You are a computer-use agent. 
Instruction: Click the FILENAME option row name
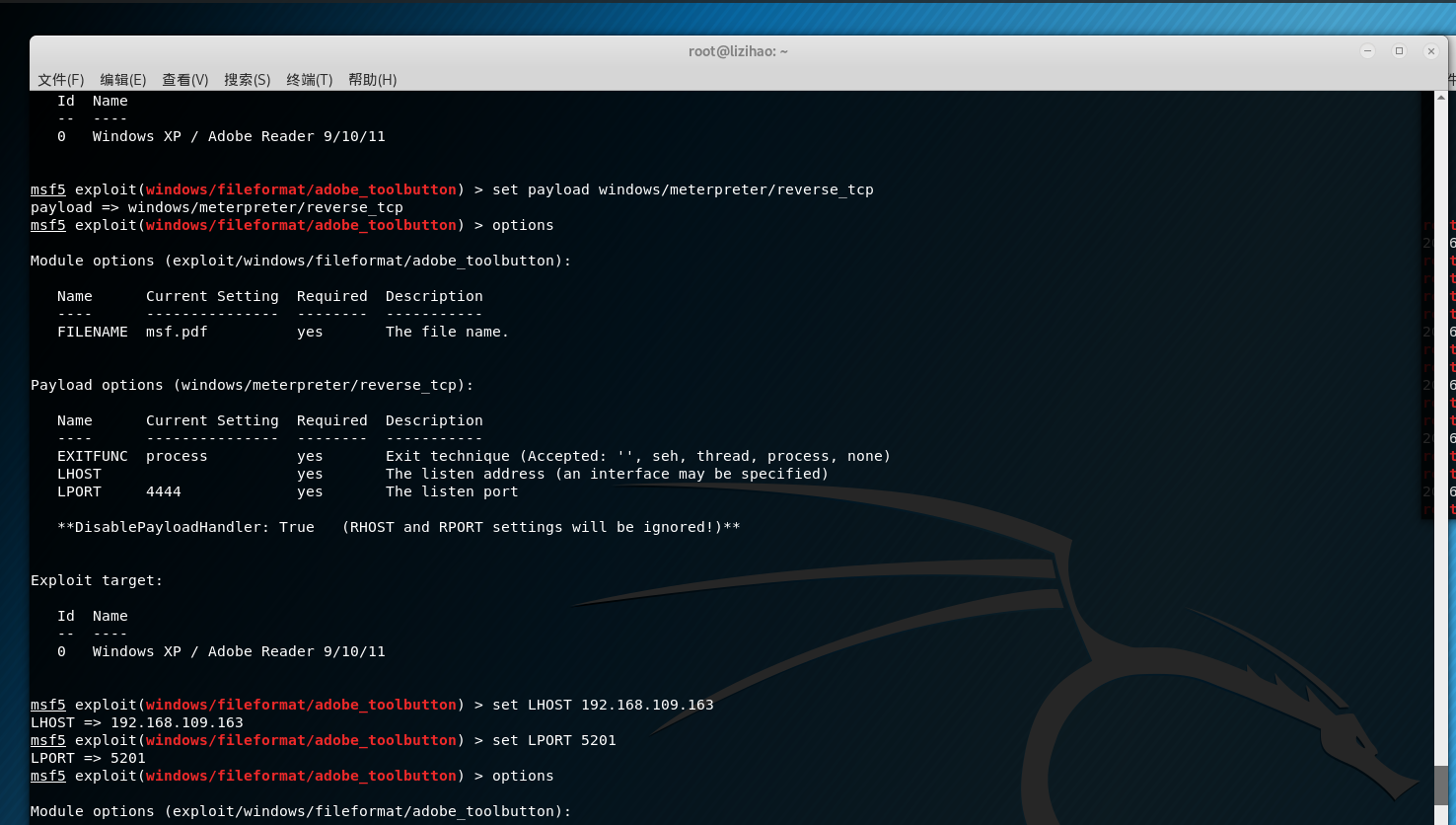pyautogui.click(x=93, y=332)
